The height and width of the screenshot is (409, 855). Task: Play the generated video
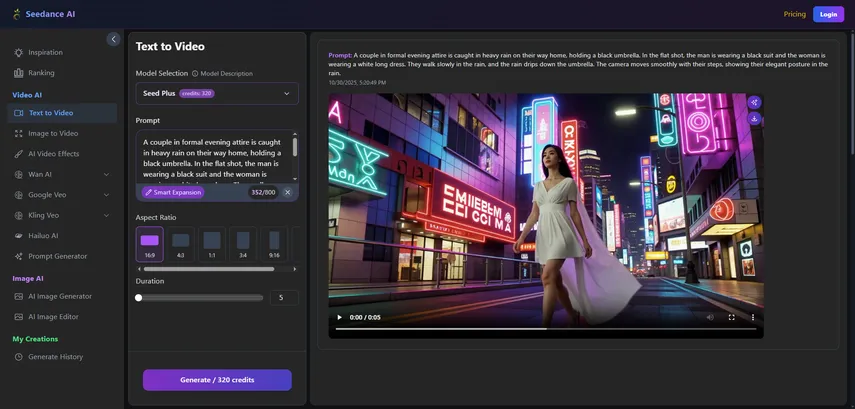(339, 317)
